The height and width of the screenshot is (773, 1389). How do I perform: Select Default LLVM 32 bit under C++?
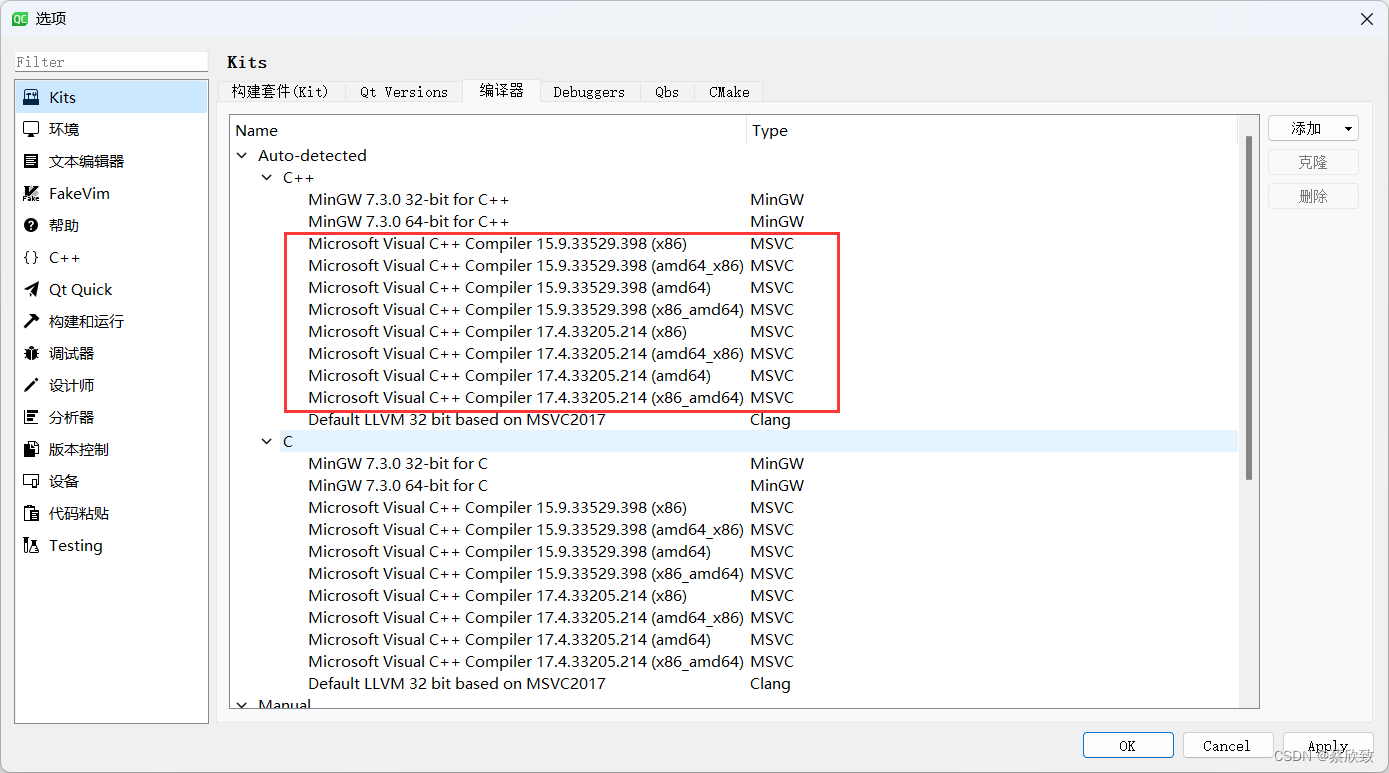457,420
